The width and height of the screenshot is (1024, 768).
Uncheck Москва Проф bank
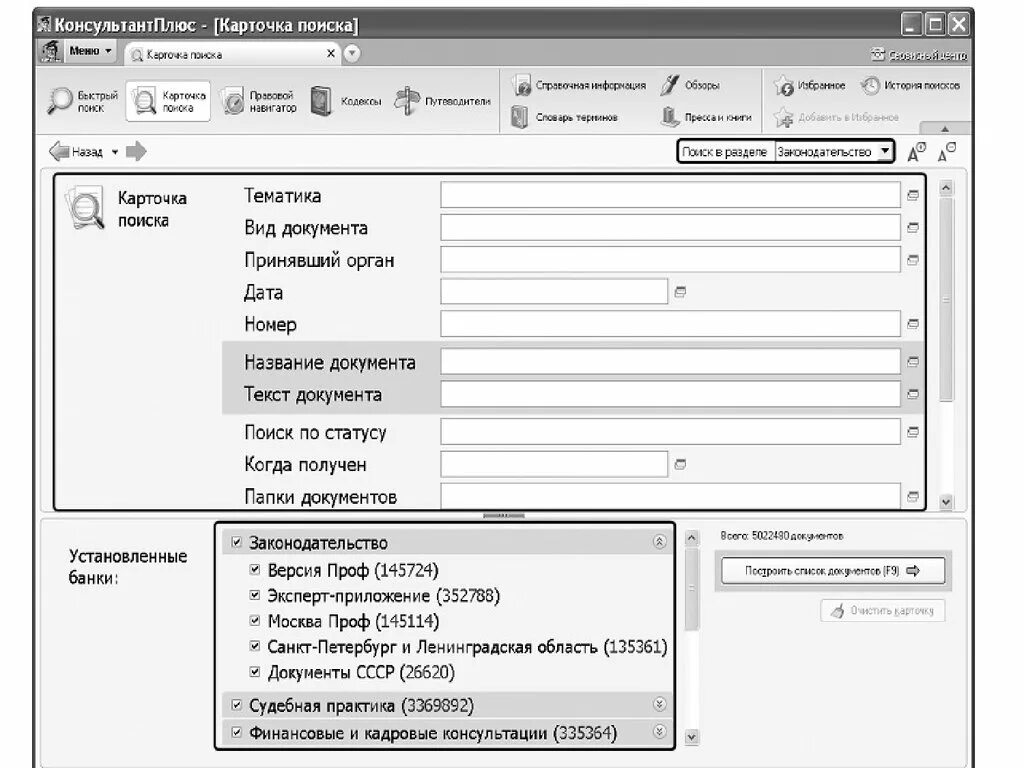255,620
